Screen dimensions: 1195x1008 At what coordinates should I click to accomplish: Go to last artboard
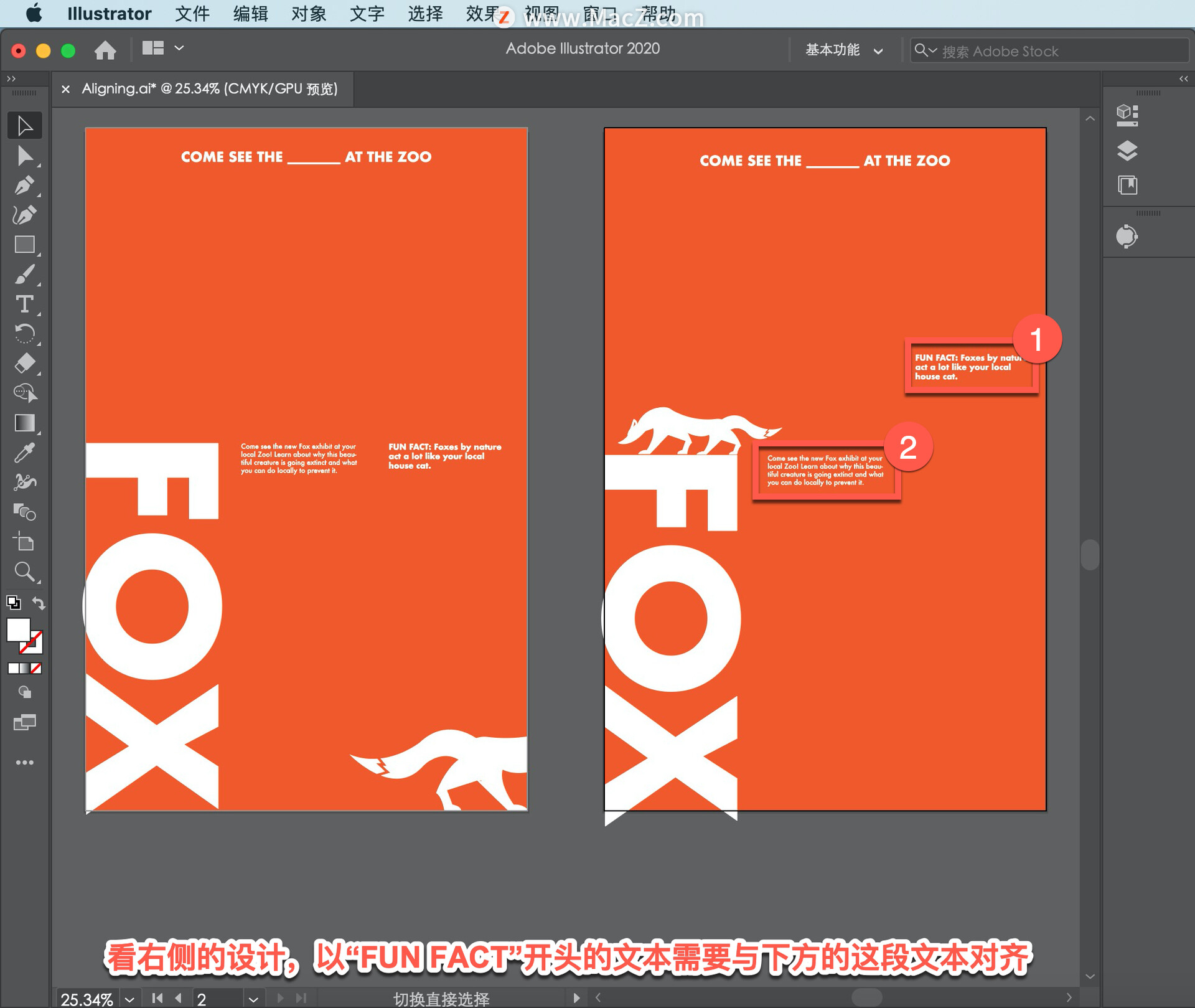coord(301,998)
